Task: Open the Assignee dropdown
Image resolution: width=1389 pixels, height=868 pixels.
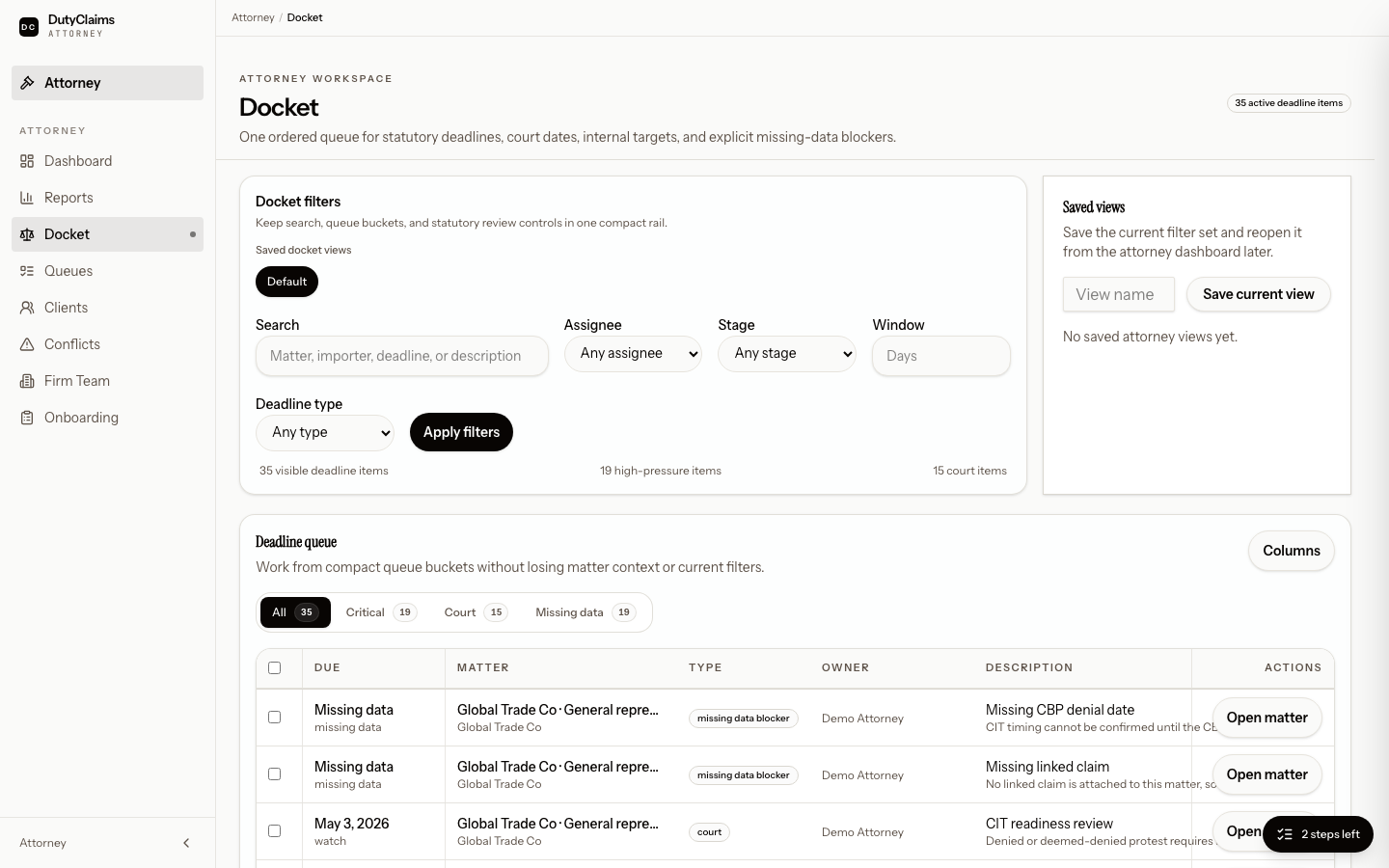Action: click(x=633, y=354)
